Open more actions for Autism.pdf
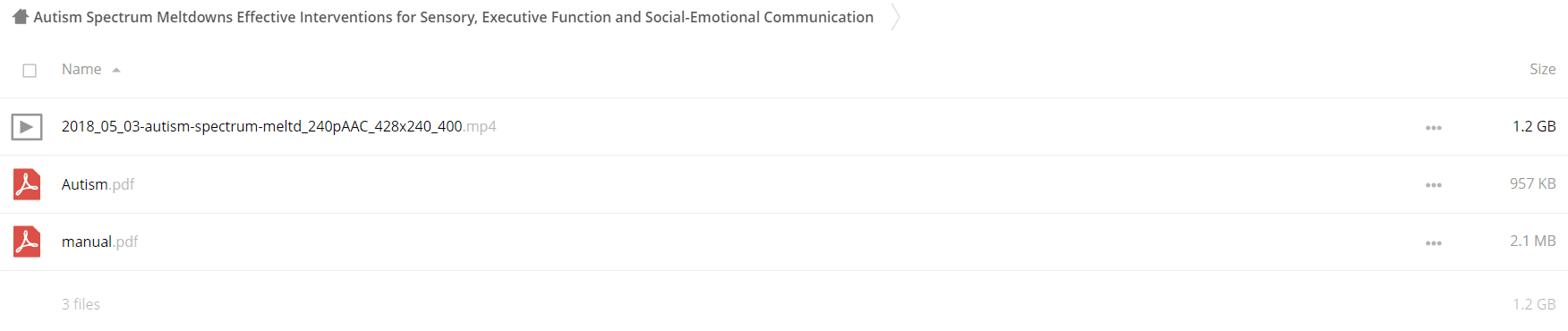This screenshot has width=1568, height=331. coord(1434,185)
